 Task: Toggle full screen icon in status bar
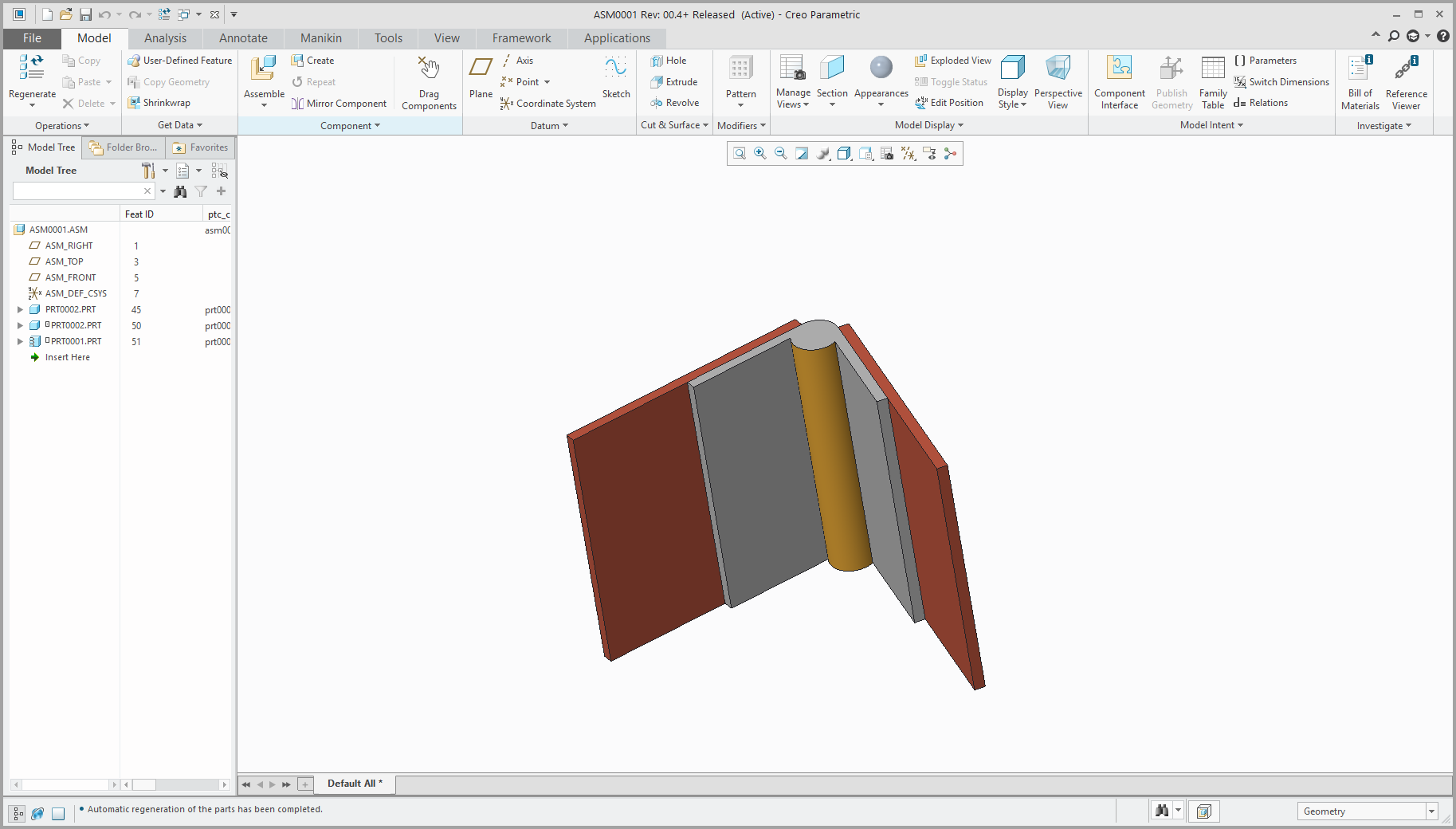click(58, 813)
